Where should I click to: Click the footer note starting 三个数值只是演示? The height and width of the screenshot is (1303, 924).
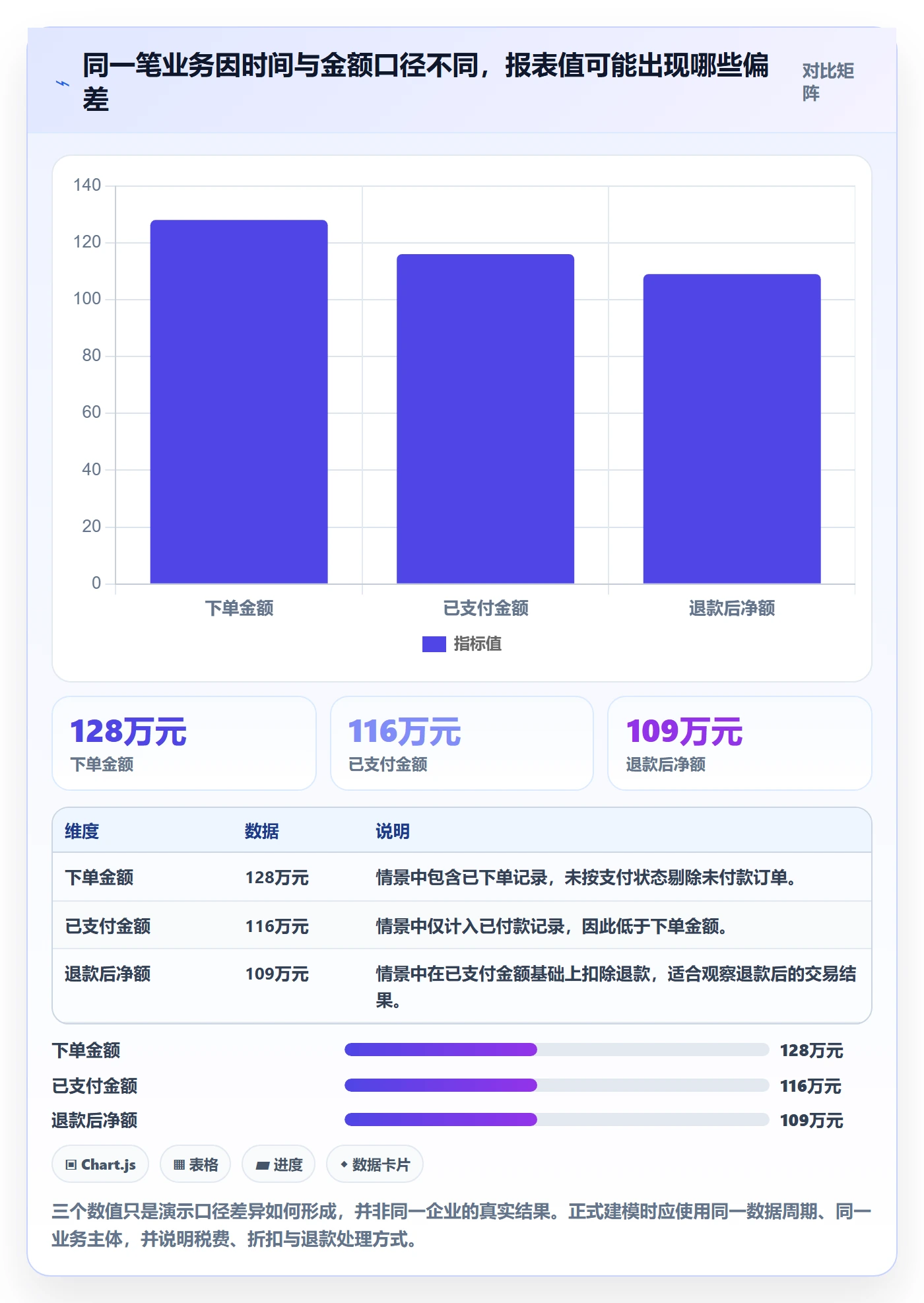(462, 1225)
